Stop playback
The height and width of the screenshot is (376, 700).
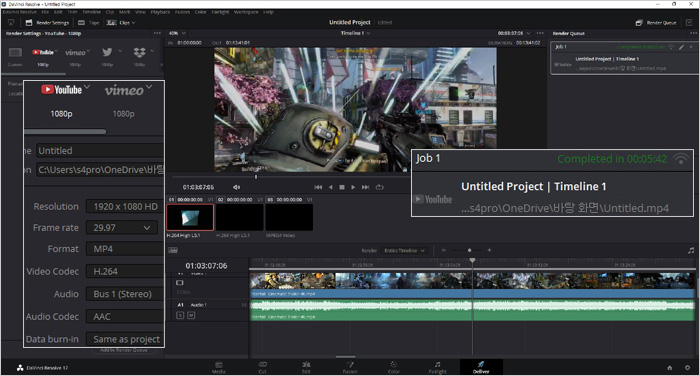[x=342, y=187]
